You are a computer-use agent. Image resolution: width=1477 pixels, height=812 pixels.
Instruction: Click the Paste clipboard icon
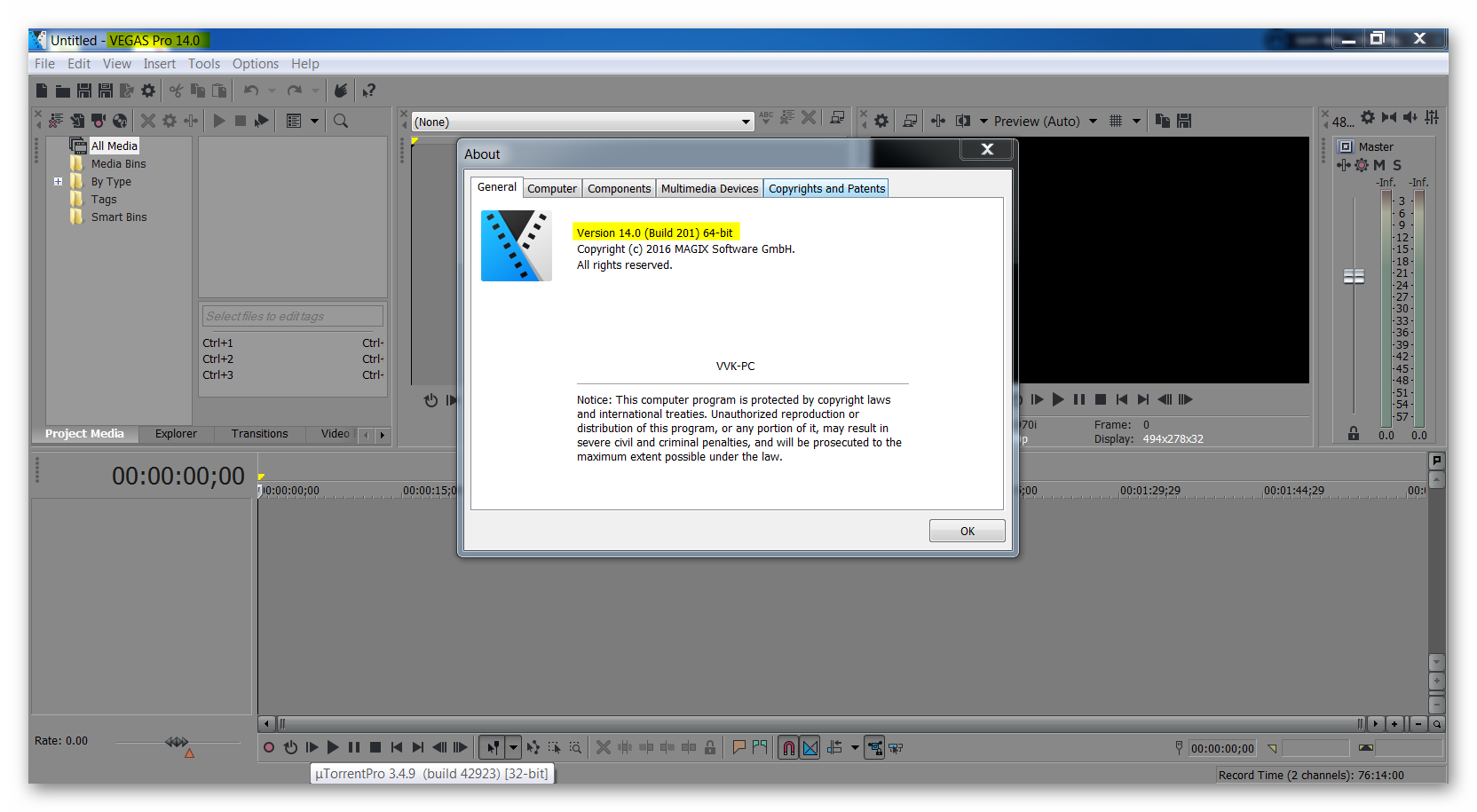click(219, 91)
